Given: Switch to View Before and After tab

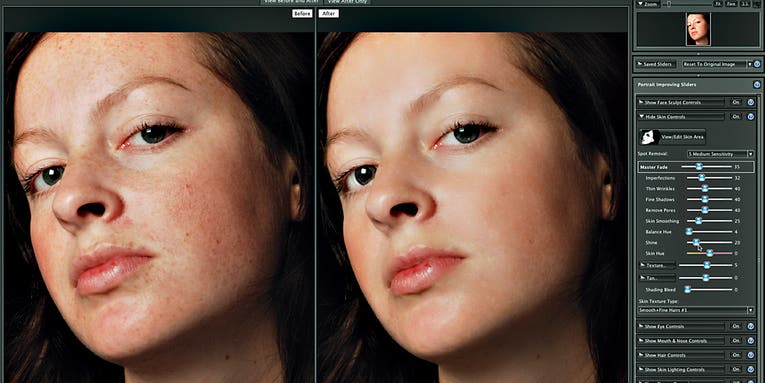Looking at the screenshot, I should (290, 2).
